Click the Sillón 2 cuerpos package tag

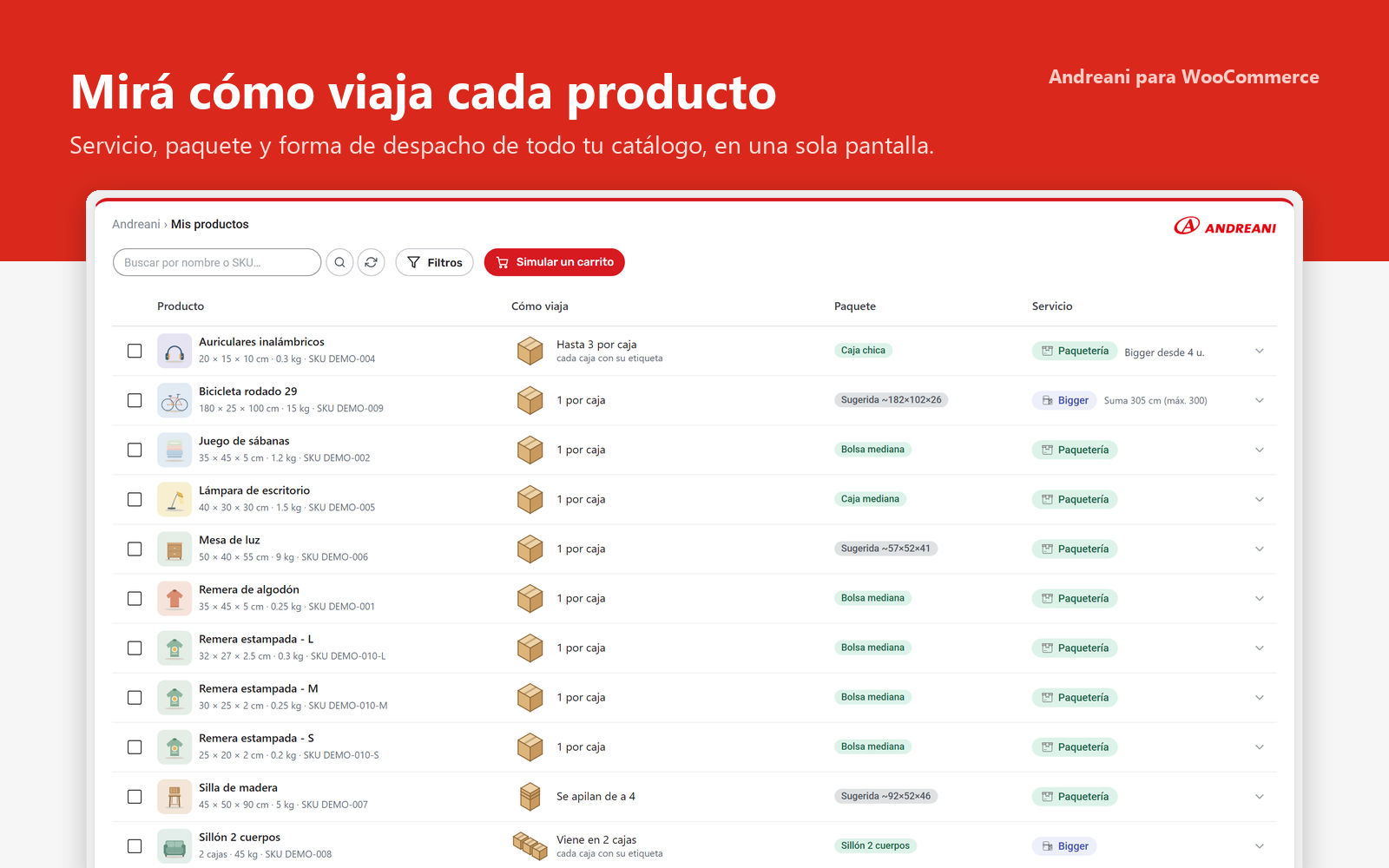pyautogui.click(x=875, y=845)
